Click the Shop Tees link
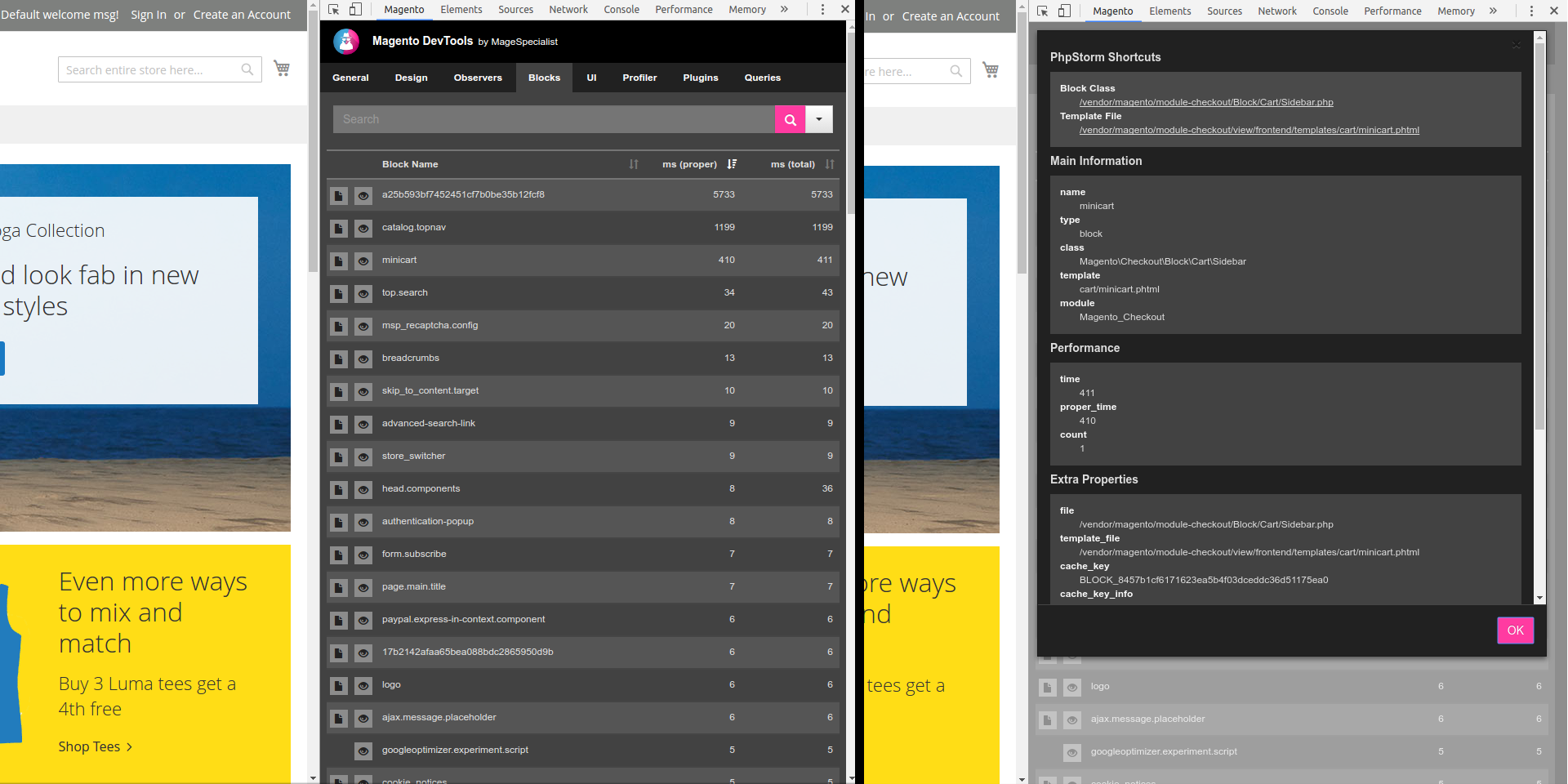 click(95, 746)
